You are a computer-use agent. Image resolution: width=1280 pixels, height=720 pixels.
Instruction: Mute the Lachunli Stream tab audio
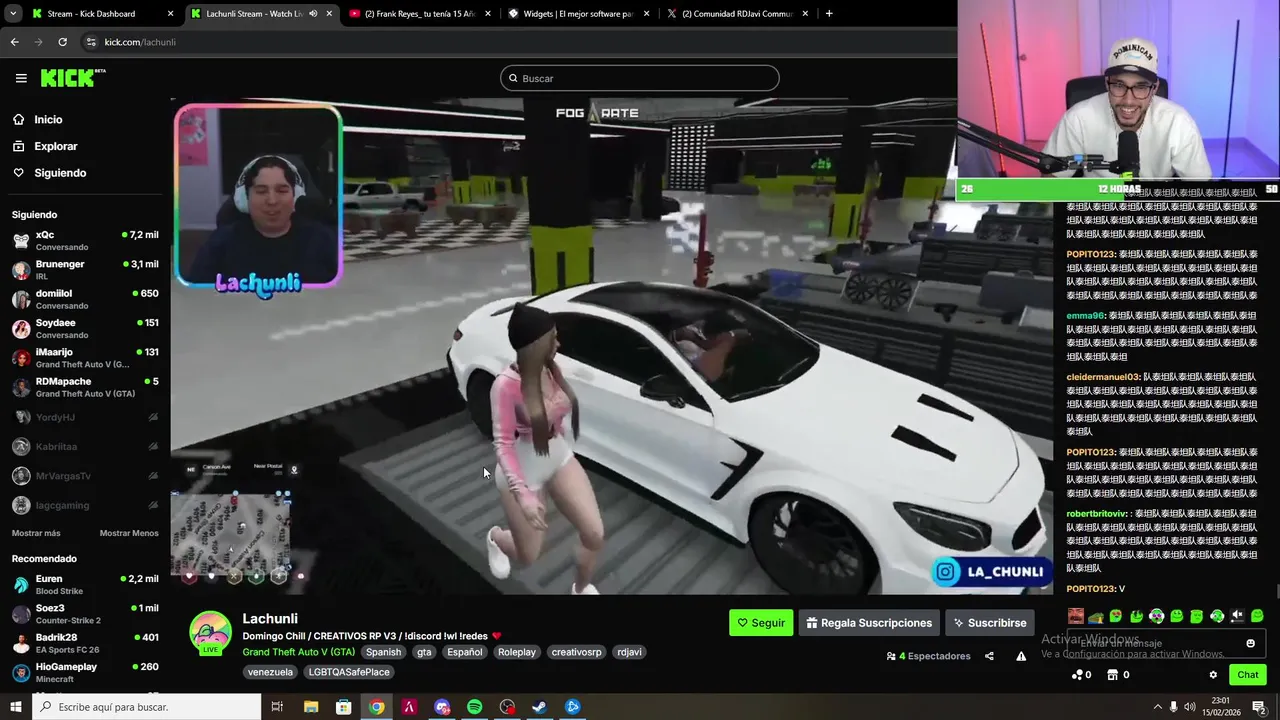point(313,14)
